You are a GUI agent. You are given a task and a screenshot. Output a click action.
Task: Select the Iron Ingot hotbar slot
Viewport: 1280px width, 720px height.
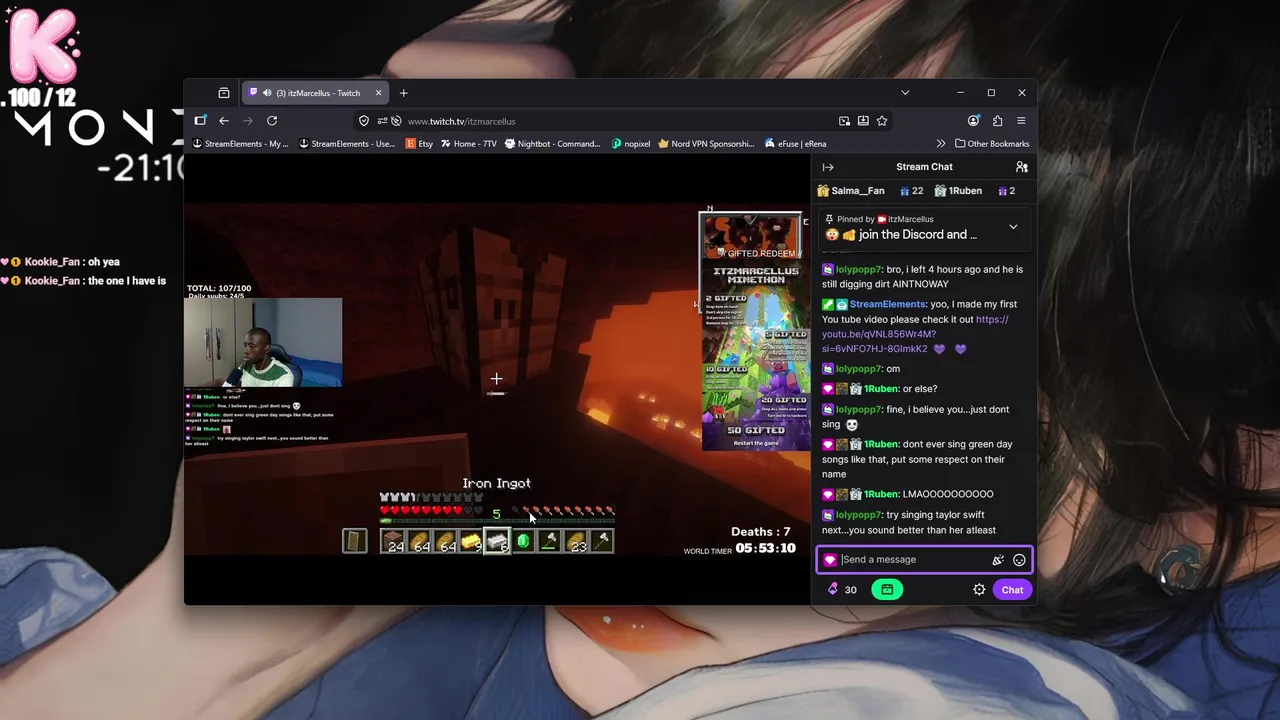pyautogui.click(x=497, y=542)
